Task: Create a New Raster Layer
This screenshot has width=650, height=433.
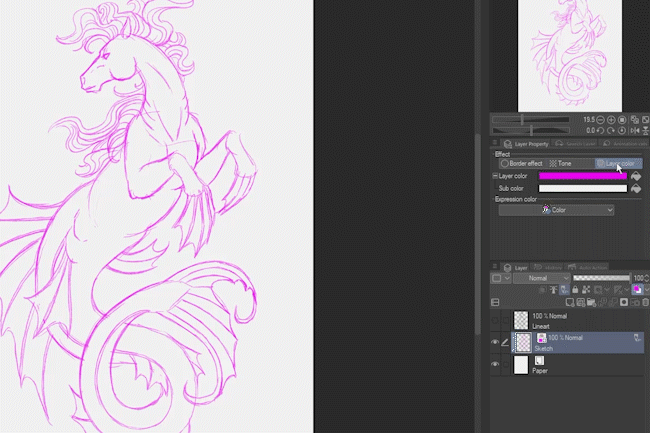Action: click(570, 302)
